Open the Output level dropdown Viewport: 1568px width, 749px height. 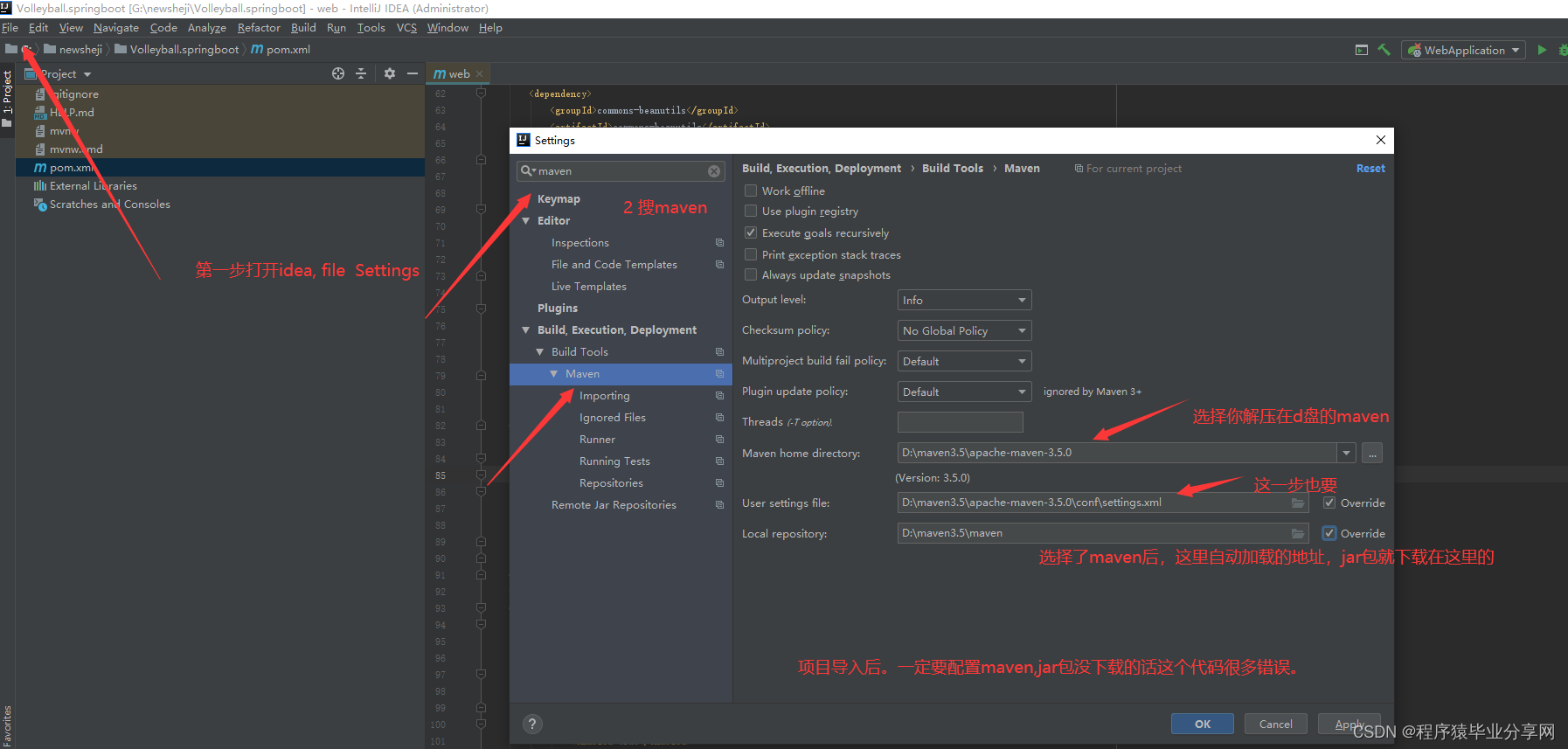tap(965, 300)
